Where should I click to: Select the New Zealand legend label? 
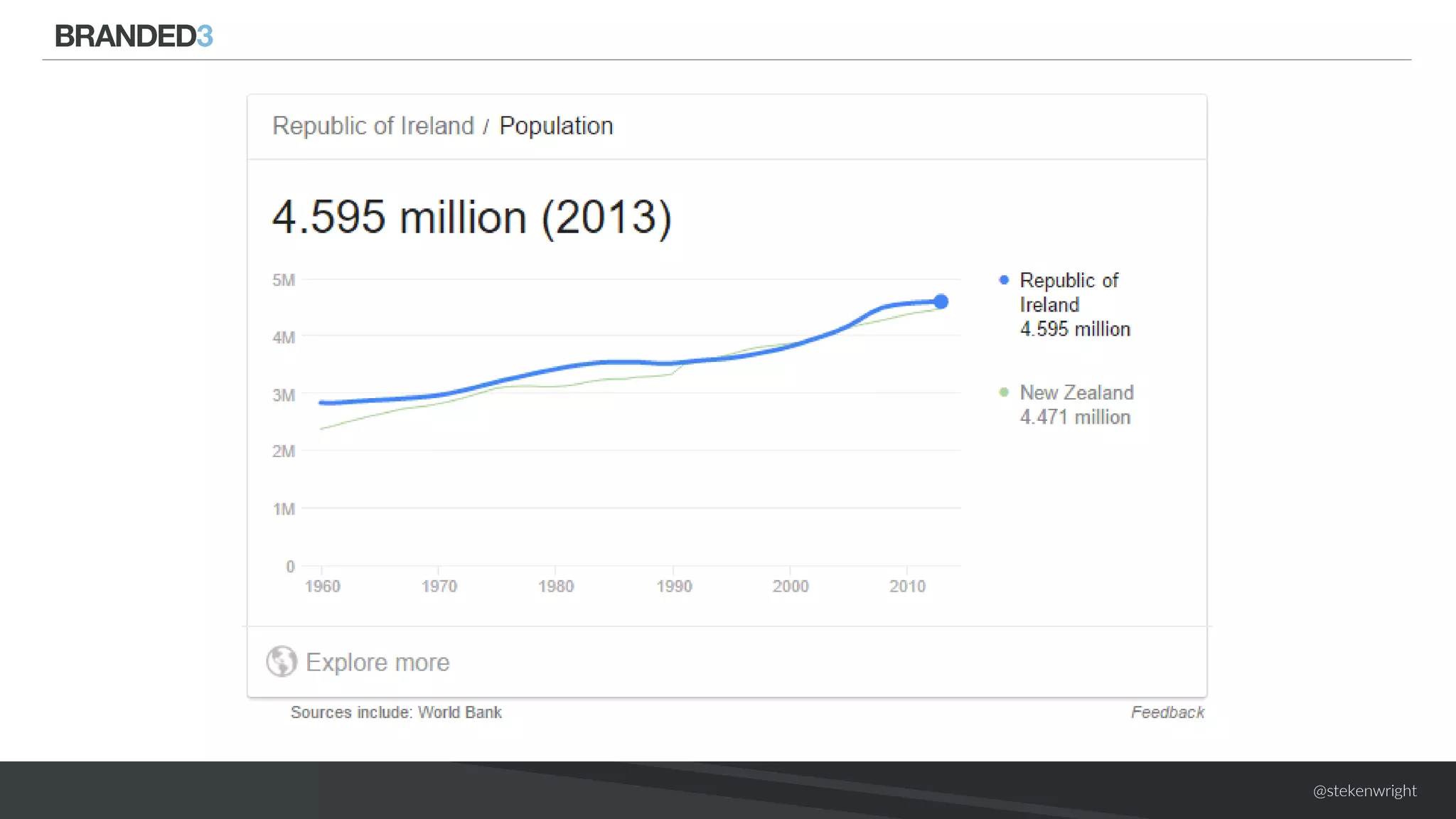click(x=1076, y=392)
